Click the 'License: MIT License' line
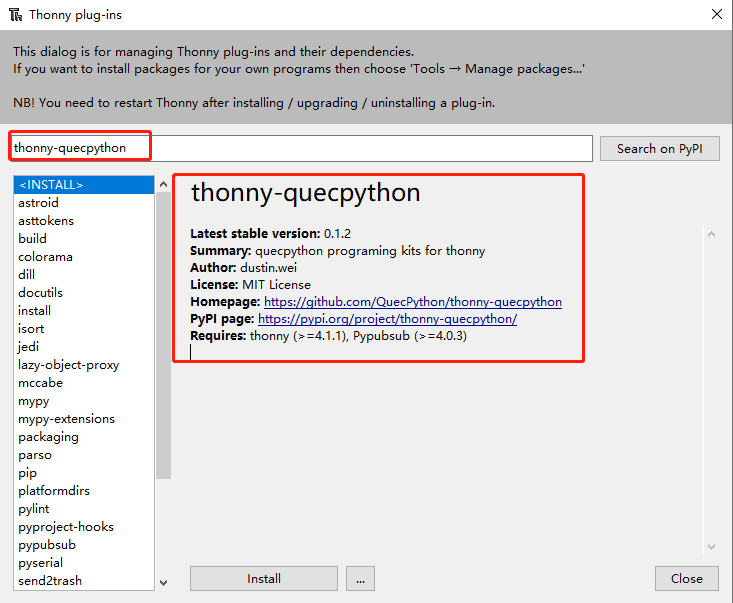 (x=250, y=285)
